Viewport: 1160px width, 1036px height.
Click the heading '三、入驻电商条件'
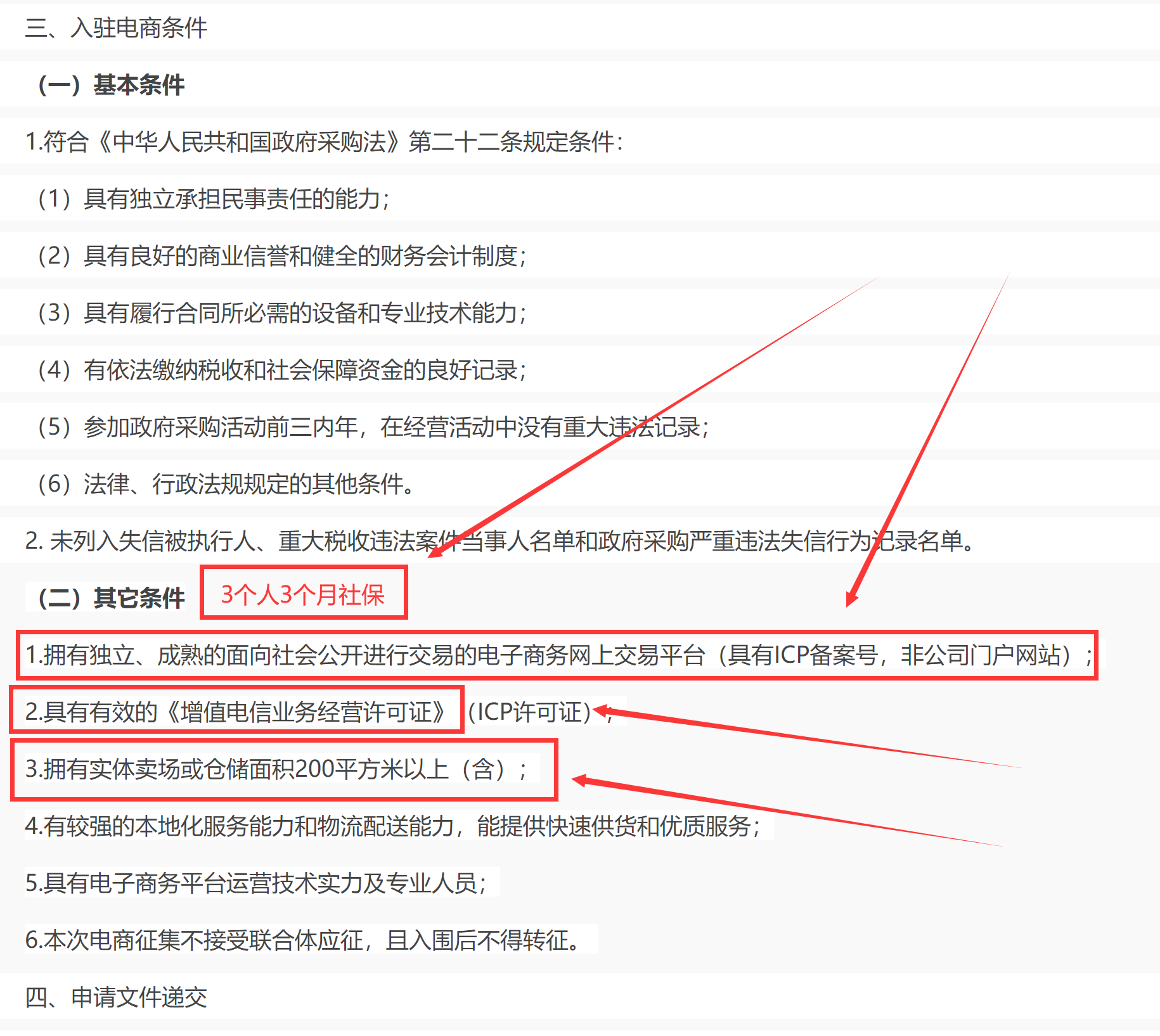click(116, 28)
